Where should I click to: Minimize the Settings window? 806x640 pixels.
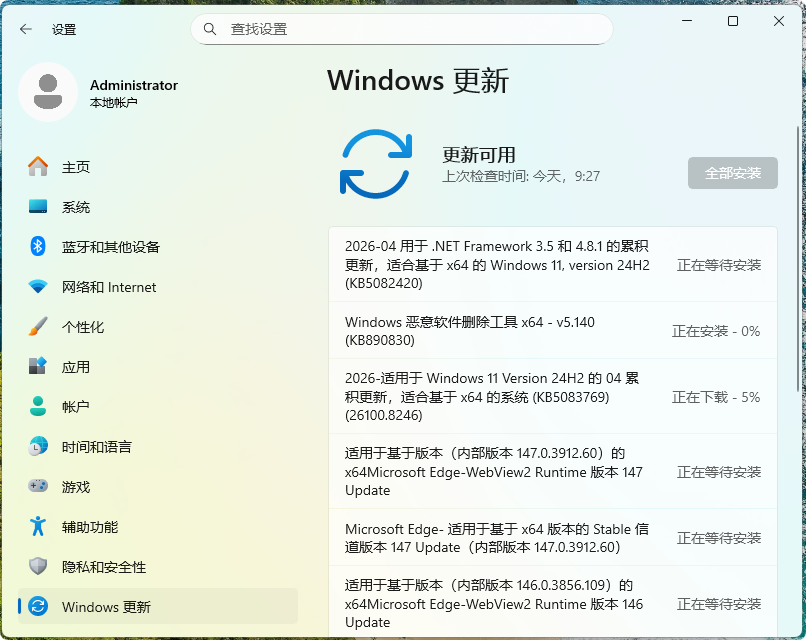pyautogui.click(x=687, y=21)
